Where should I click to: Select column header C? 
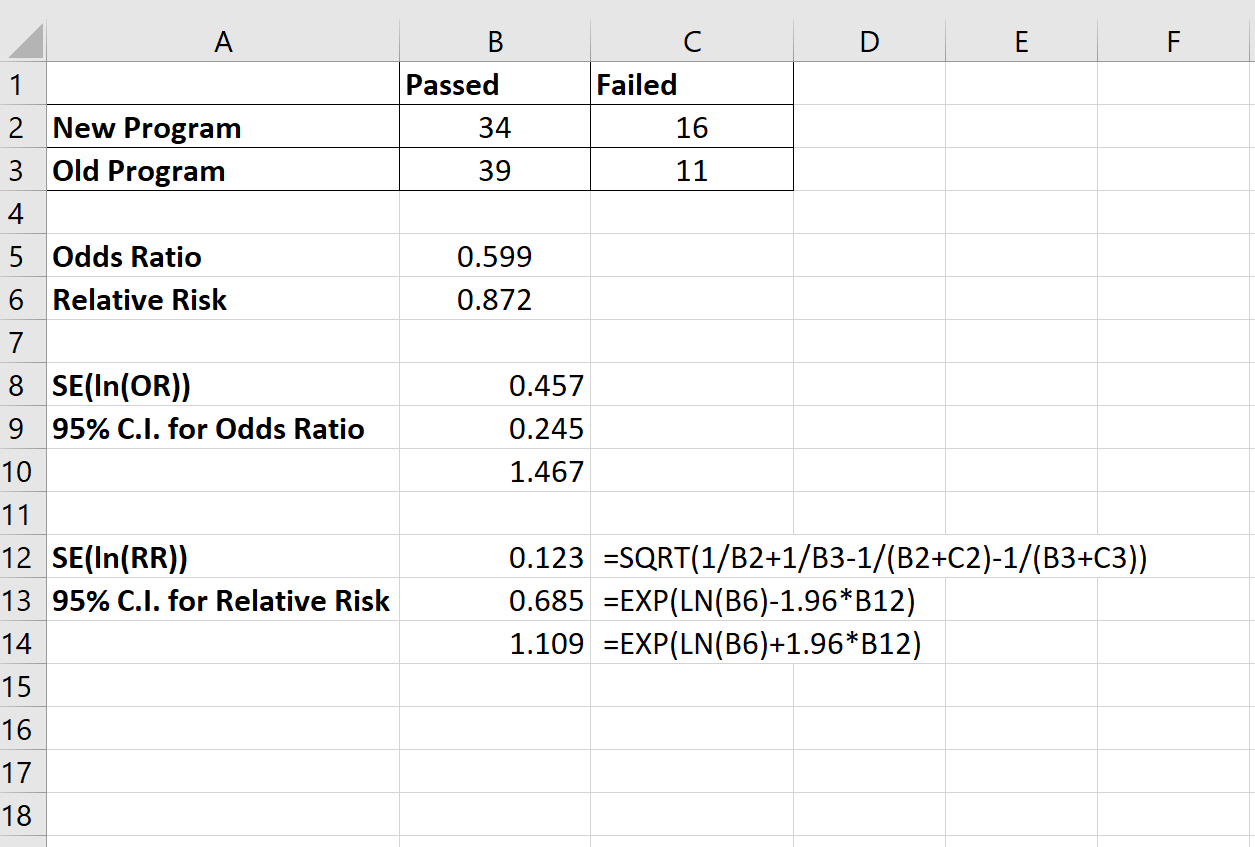pos(691,40)
